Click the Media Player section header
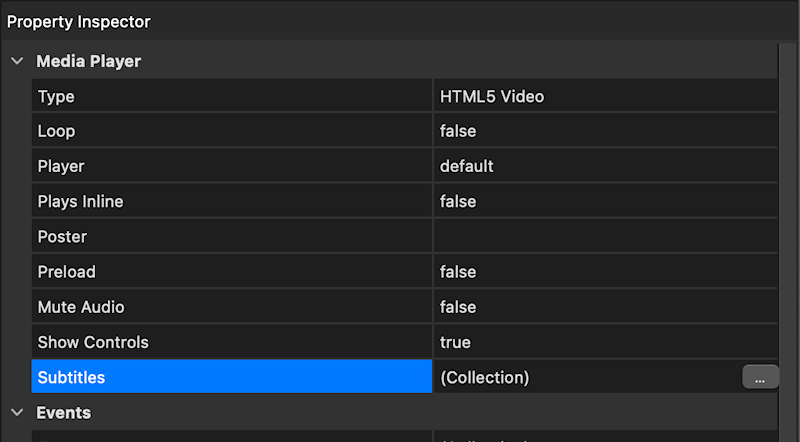This screenshot has height=442, width=800. 89,61
